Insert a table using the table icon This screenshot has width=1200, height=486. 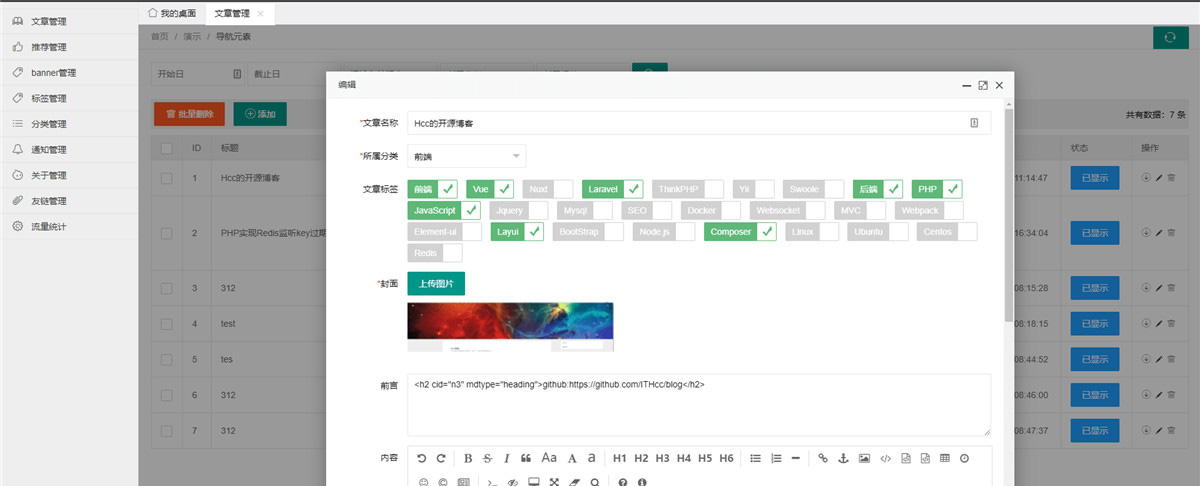pyautogui.click(x=945, y=458)
